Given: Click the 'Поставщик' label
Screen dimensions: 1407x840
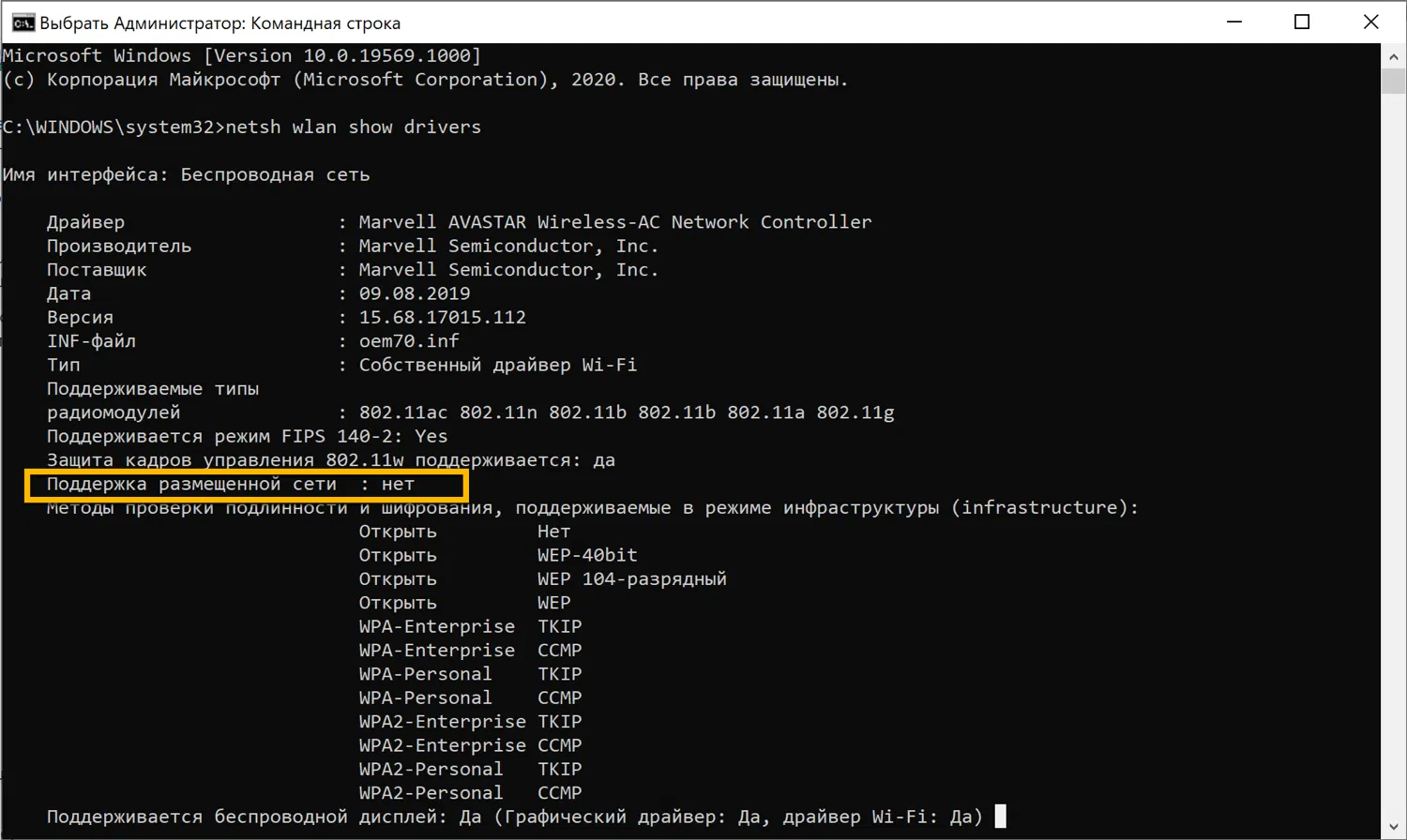Looking at the screenshot, I should click(97, 270).
